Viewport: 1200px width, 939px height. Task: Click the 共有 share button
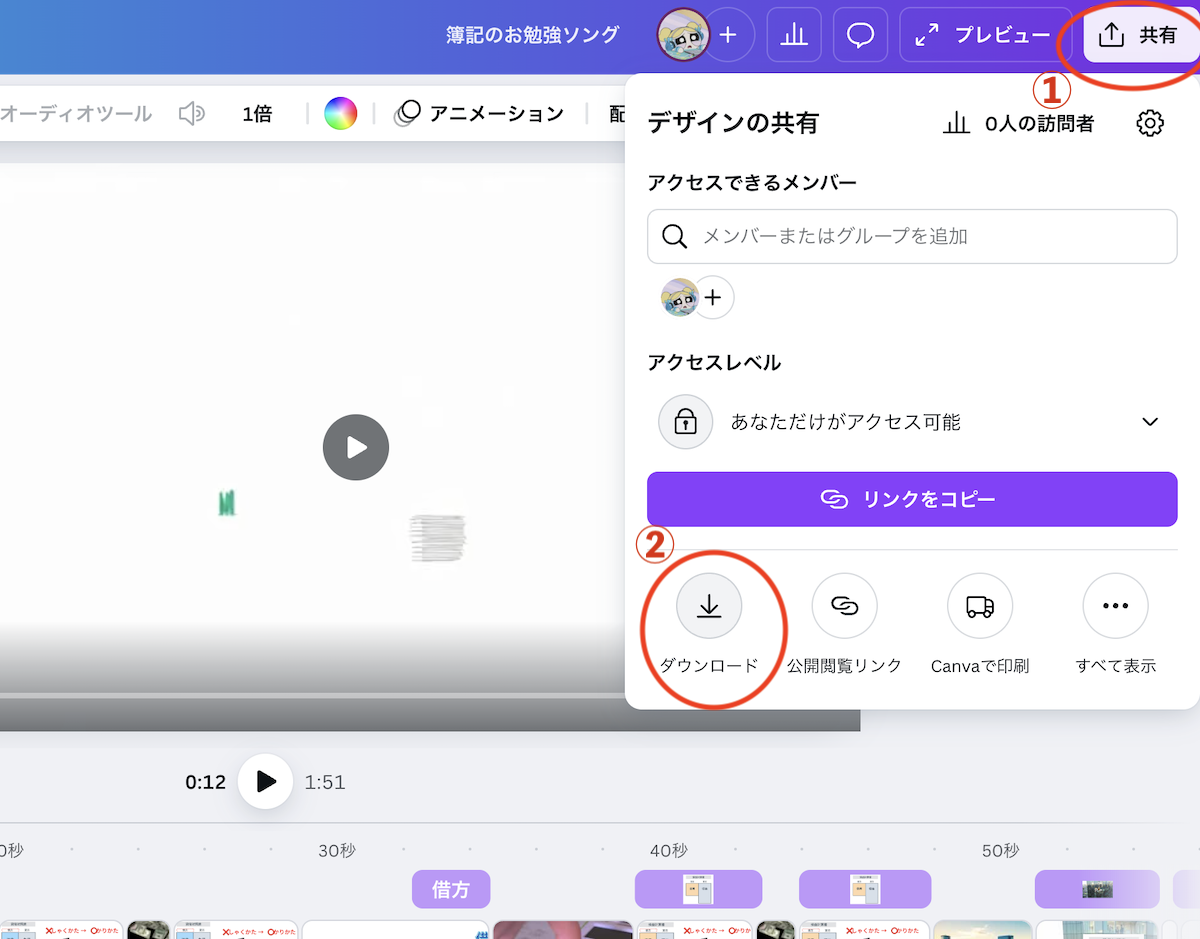[x=1140, y=35]
